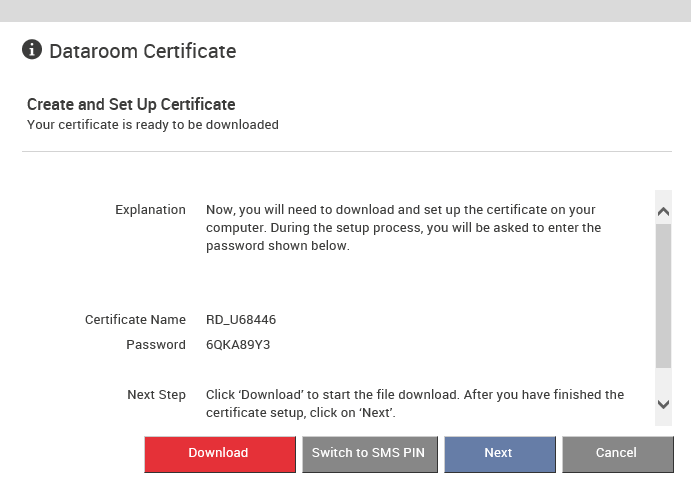Viewport: 691px width, 495px height.
Task: Click the scrollbar up arrow
Action: [x=663, y=212]
